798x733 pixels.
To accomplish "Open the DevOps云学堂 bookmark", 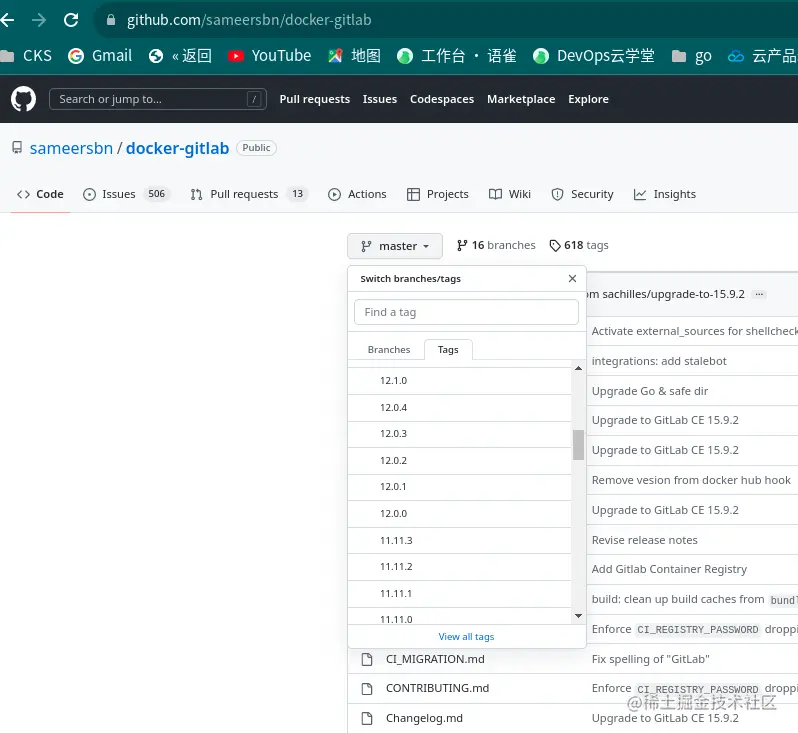I will click(594, 55).
